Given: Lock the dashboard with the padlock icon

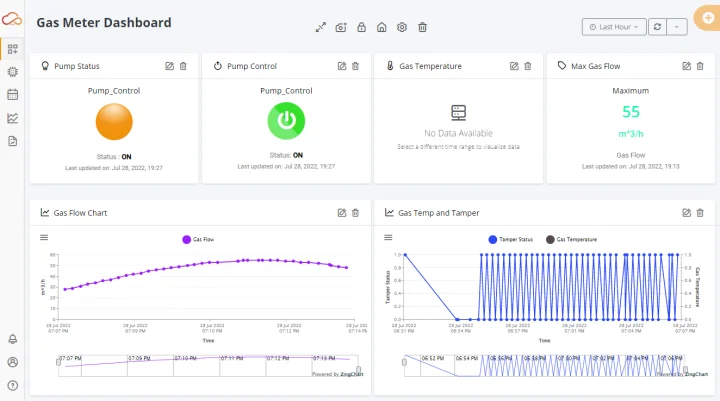Looking at the screenshot, I should point(361,27).
